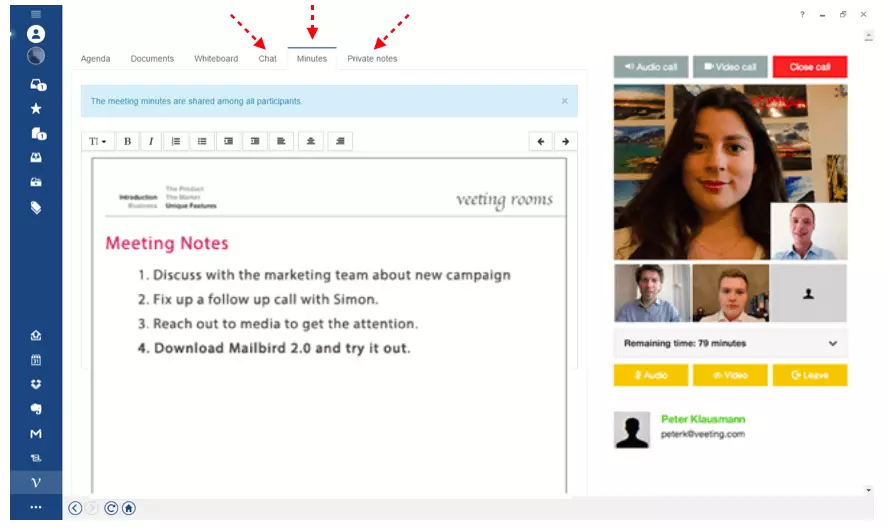Click the peterk@veeting.com email address

[x=703, y=435]
